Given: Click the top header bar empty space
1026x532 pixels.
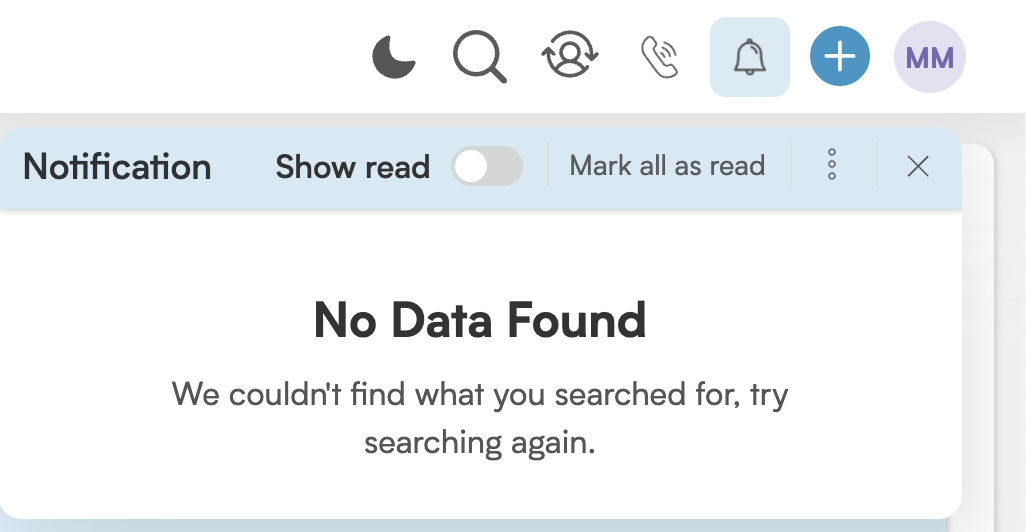Looking at the screenshot, I should point(183,56).
